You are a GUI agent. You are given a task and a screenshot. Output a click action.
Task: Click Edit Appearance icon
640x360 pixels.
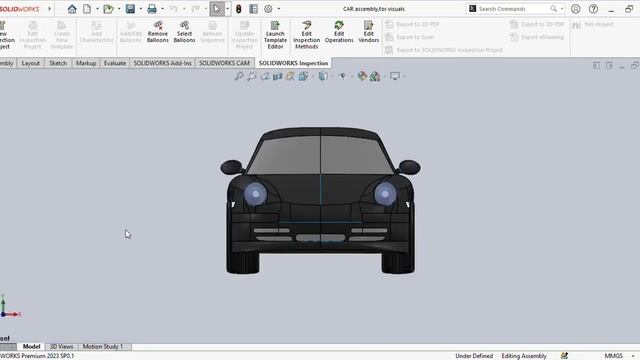point(362,76)
